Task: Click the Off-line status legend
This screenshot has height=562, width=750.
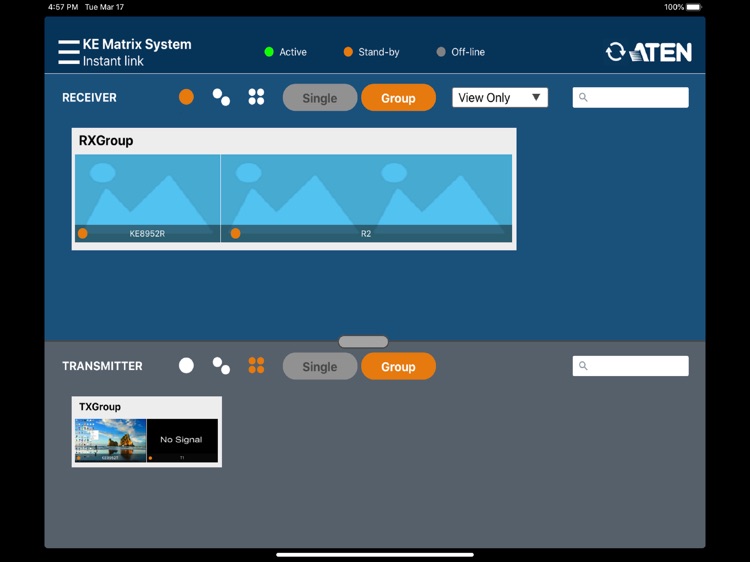Action: click(x=461, y=52)
